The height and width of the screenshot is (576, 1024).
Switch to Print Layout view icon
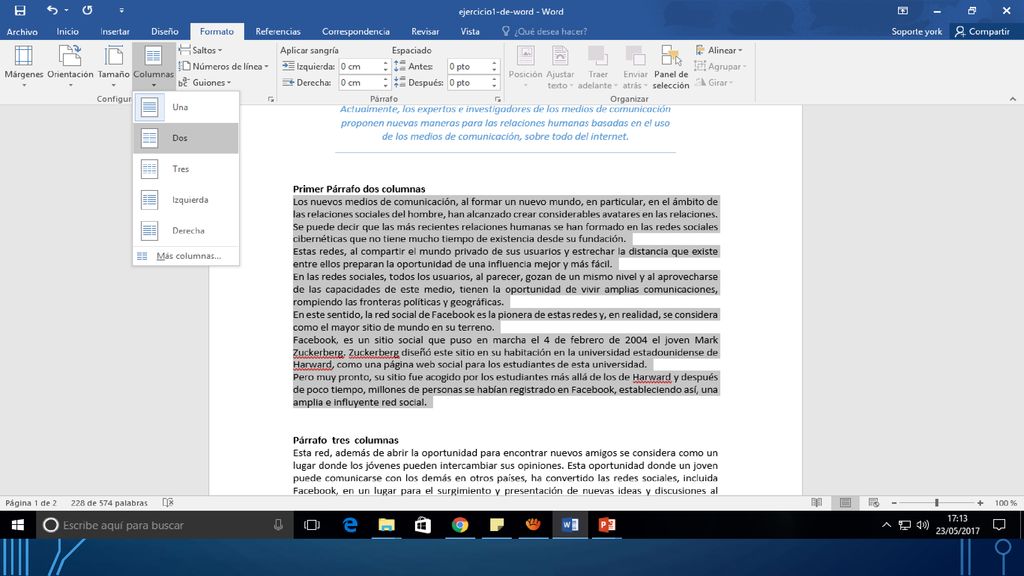pos(845,503)
